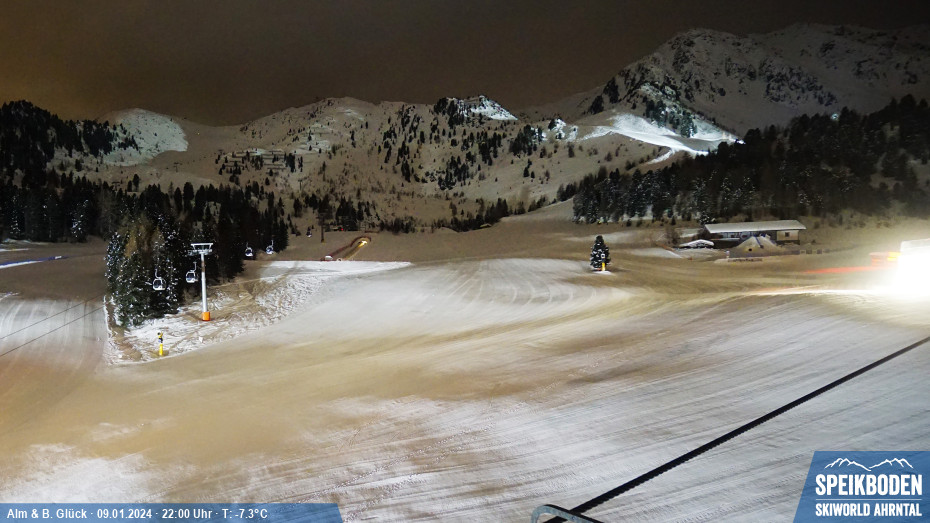Click the illuminated orange light near forest edge
The width and height of the screenshot is (930, 523).
click(x=361, y=242)
